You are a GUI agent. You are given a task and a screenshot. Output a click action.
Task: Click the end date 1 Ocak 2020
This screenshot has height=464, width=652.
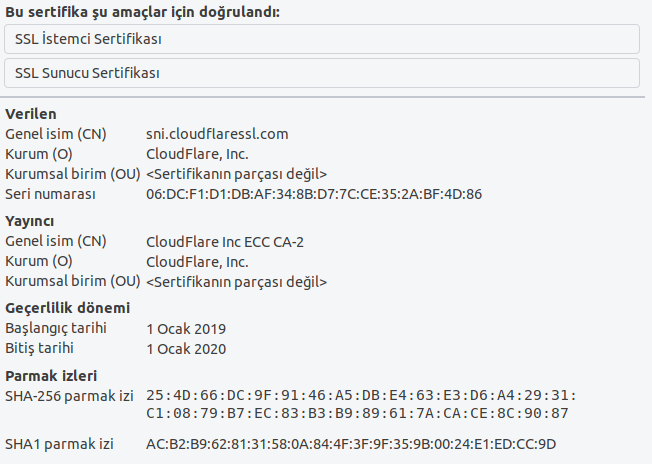tap(186, 349)
